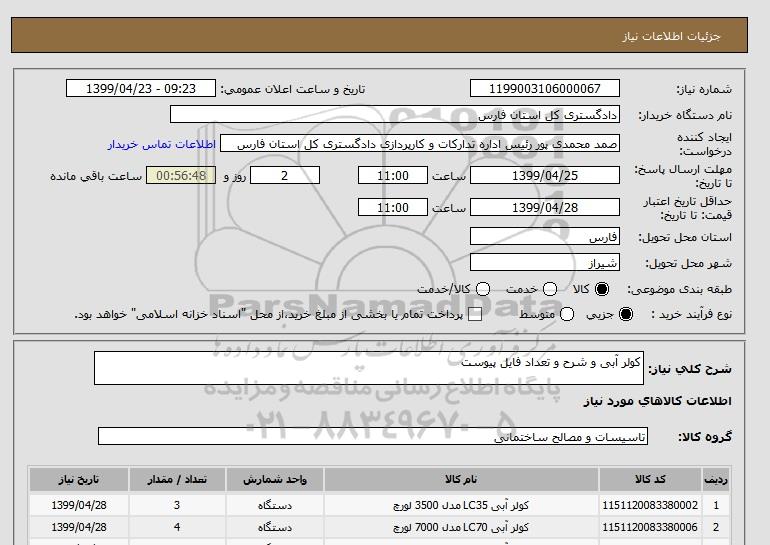
Task: Click the واحد شمارش column header
Action: pyautogui.click(x=275, y=480)
